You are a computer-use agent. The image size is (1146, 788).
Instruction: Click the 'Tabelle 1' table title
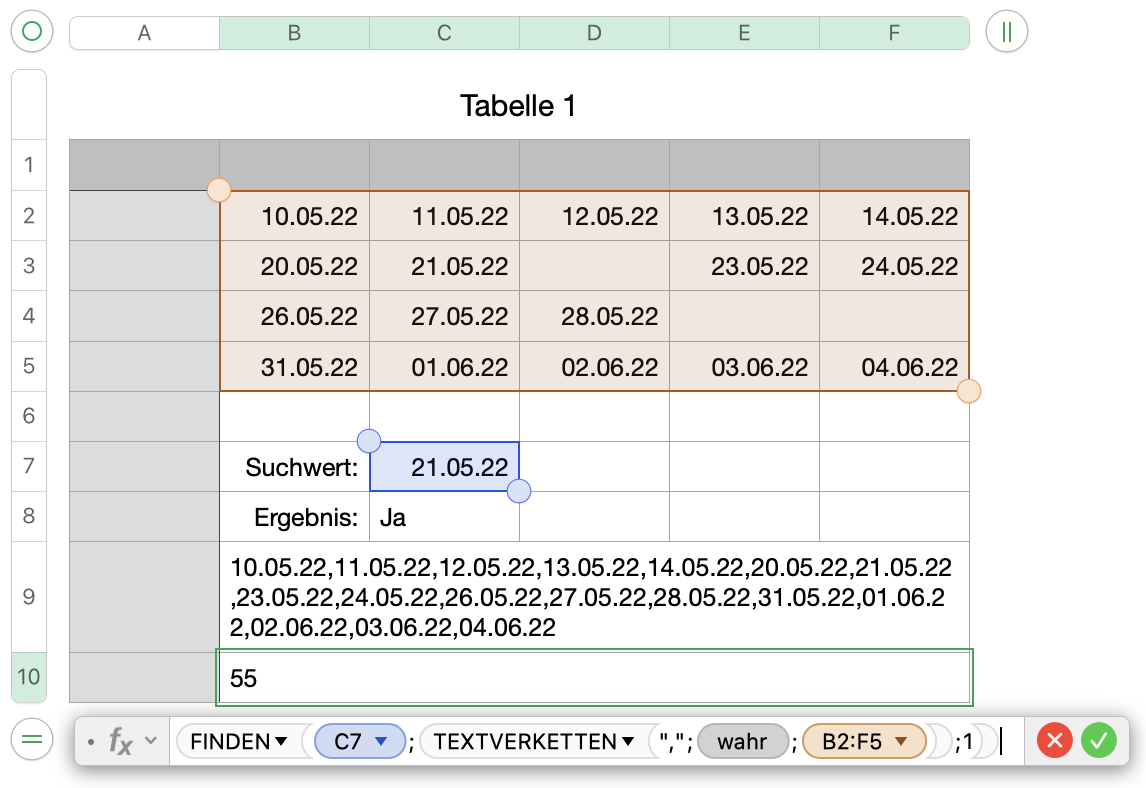point(518,105)
